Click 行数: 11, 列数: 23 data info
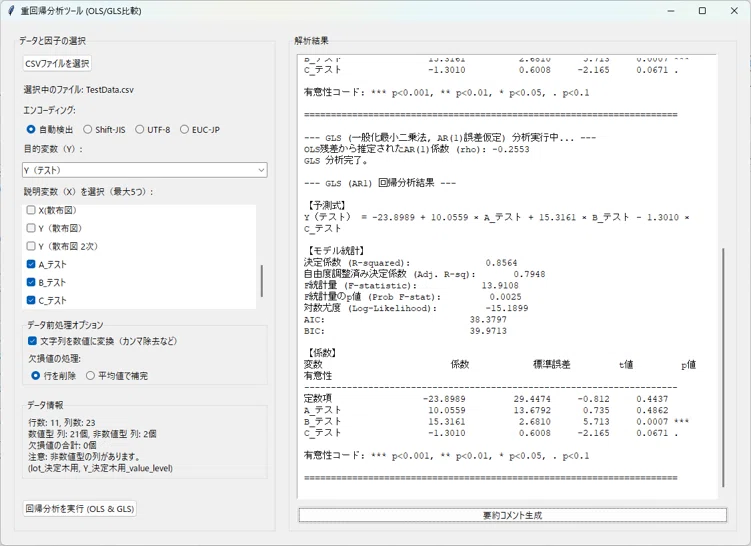Screen dimensions: 751x546 coord(62,423)
